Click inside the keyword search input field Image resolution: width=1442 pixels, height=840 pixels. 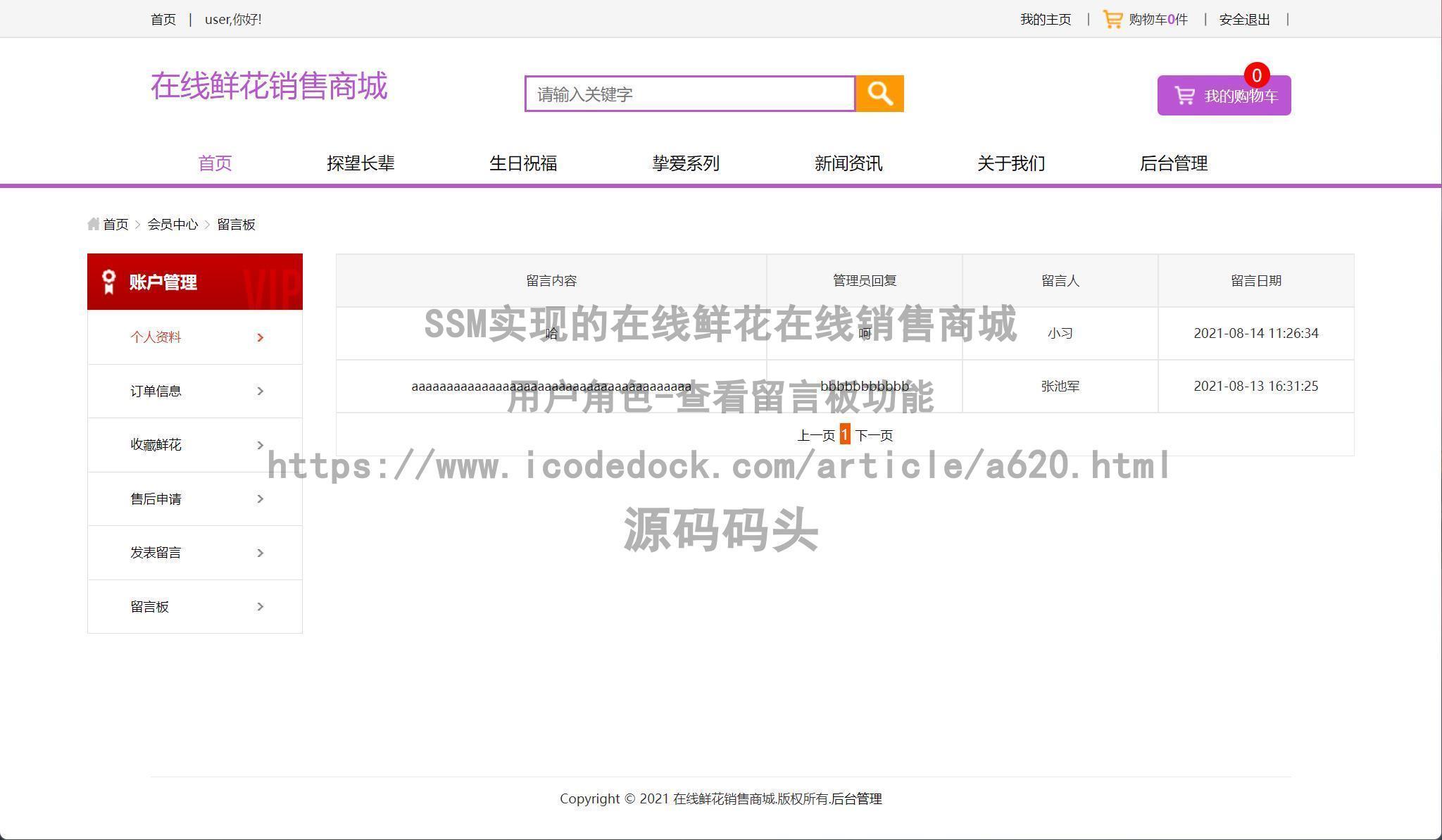click(x=690, y=93)
